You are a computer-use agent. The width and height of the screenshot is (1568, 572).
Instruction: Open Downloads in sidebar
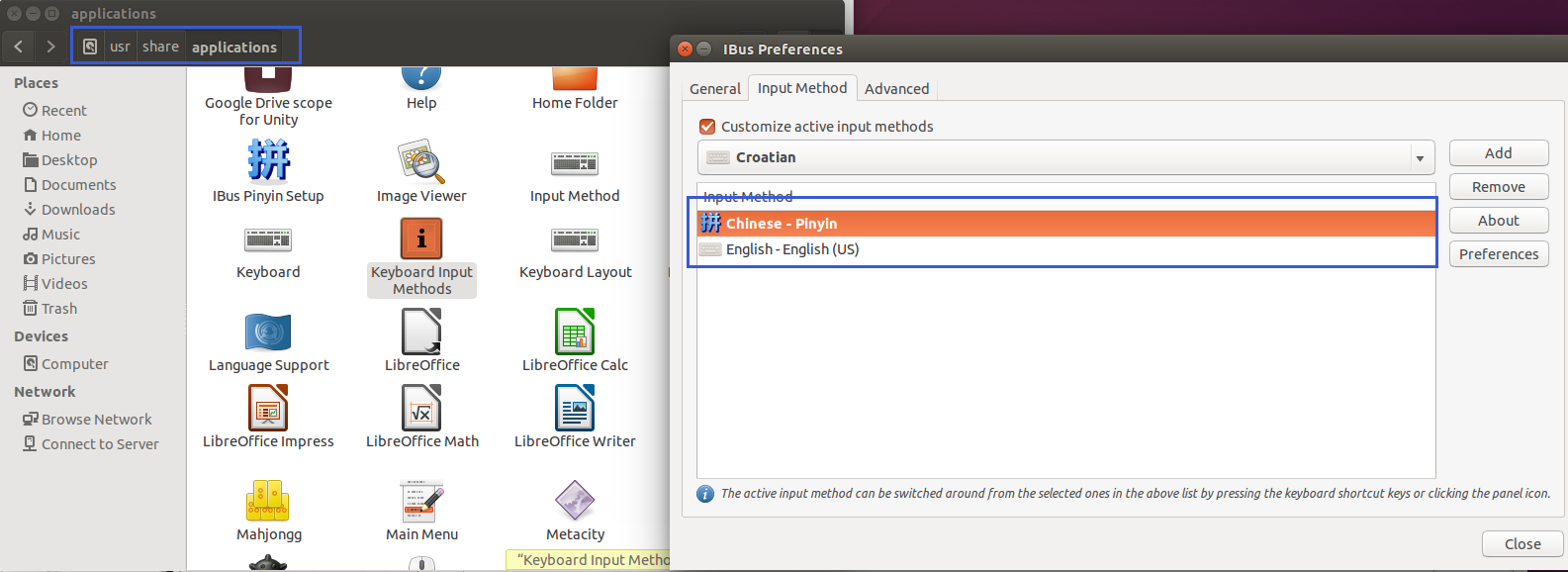click(78, 210)
